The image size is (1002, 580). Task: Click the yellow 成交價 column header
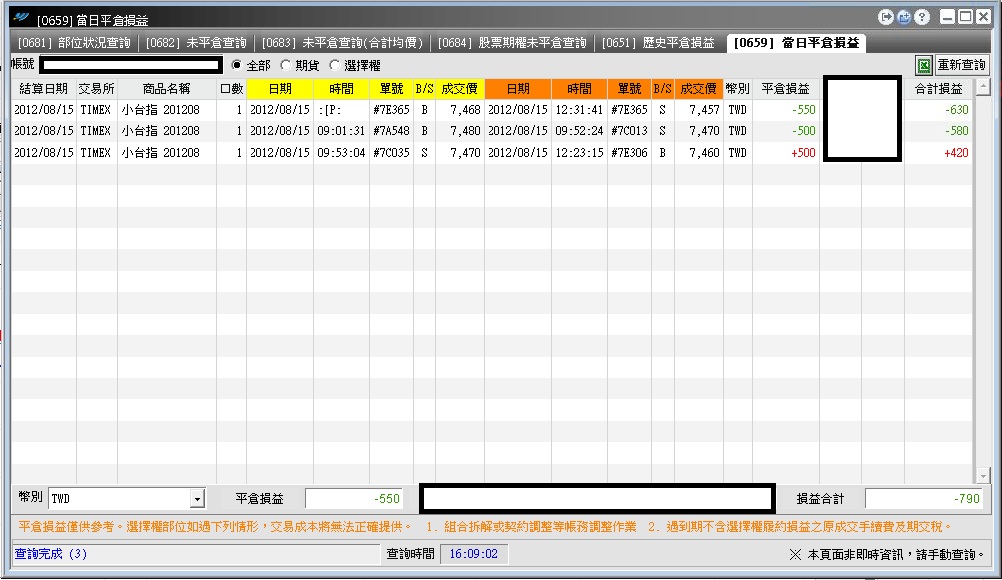pos(459,89)
